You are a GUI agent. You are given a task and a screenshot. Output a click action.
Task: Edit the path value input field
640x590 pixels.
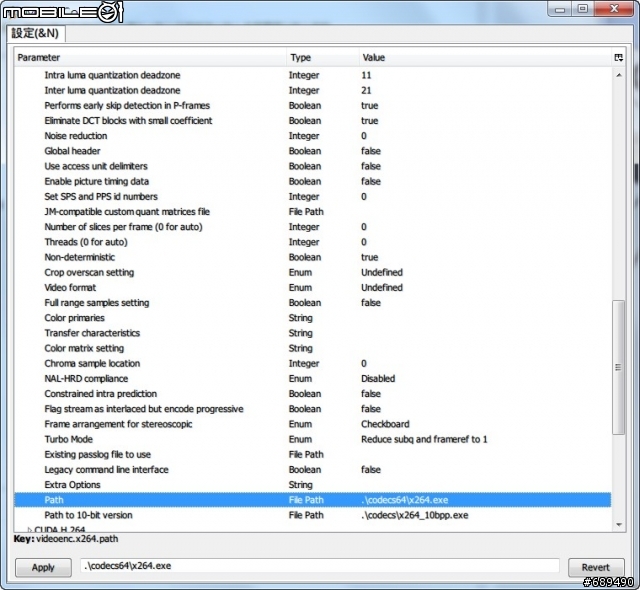(320, 566)
